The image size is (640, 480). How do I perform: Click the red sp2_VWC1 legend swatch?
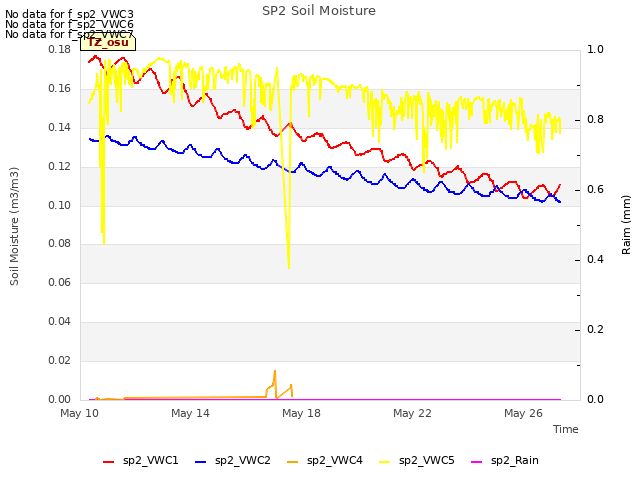[x=109, y=462]
